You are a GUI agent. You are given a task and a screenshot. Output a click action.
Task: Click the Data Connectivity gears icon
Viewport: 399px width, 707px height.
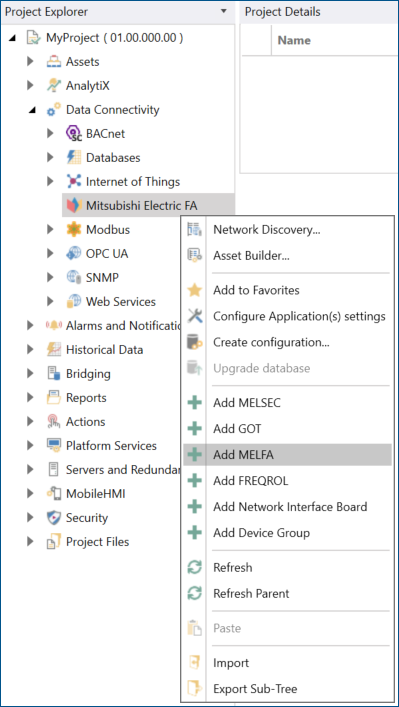pyautogui.click(x=54, y=110)
